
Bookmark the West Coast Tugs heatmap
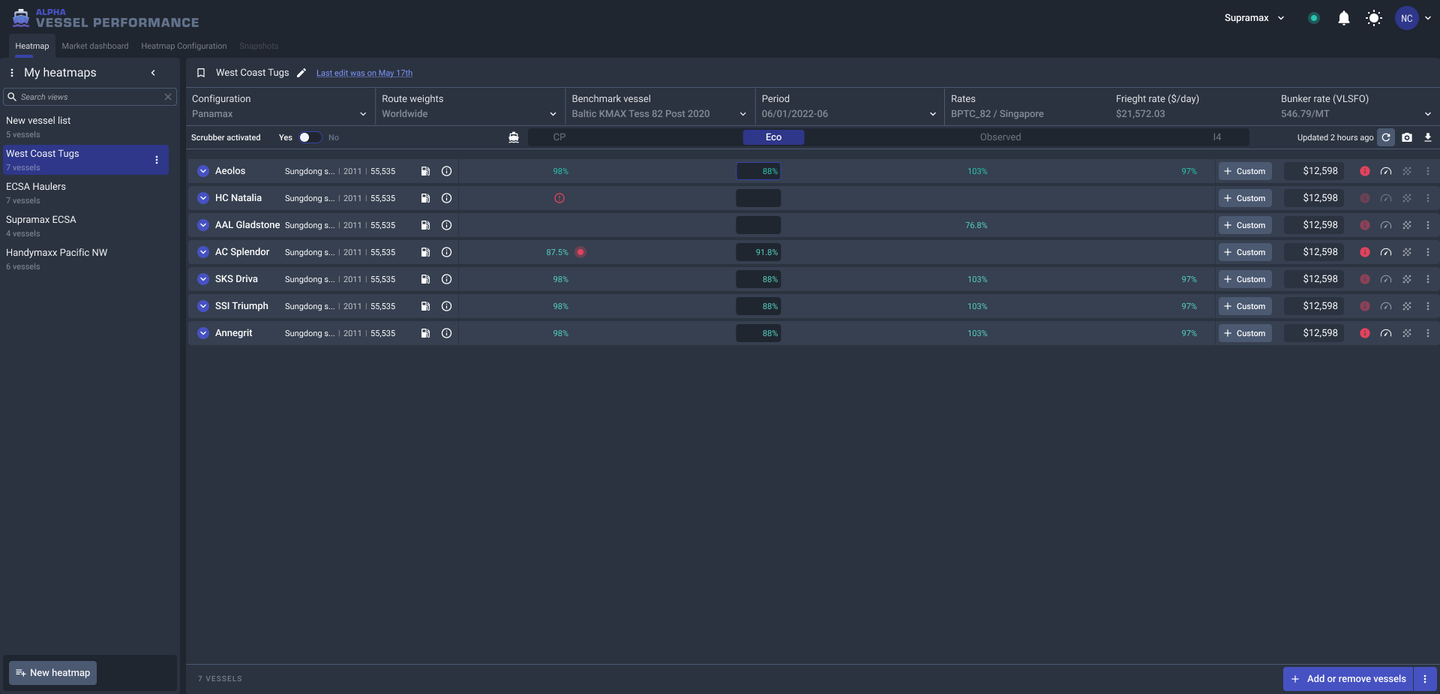pos(201,73)
